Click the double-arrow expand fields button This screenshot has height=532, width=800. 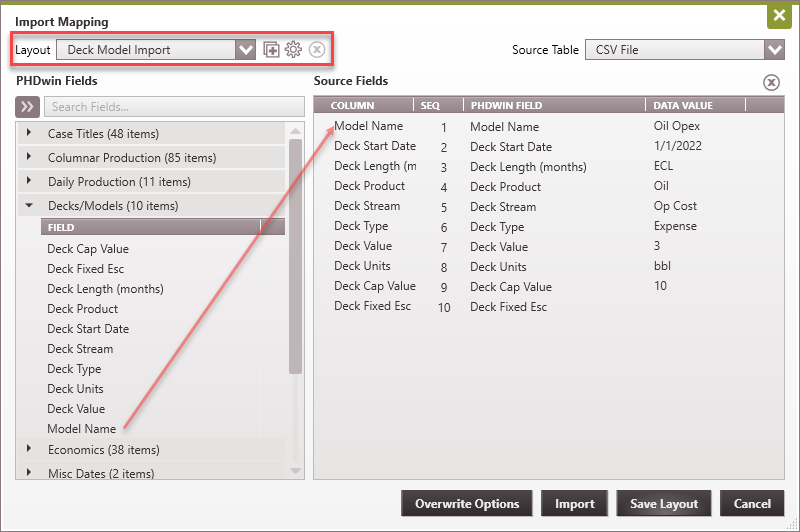point(27,107)
